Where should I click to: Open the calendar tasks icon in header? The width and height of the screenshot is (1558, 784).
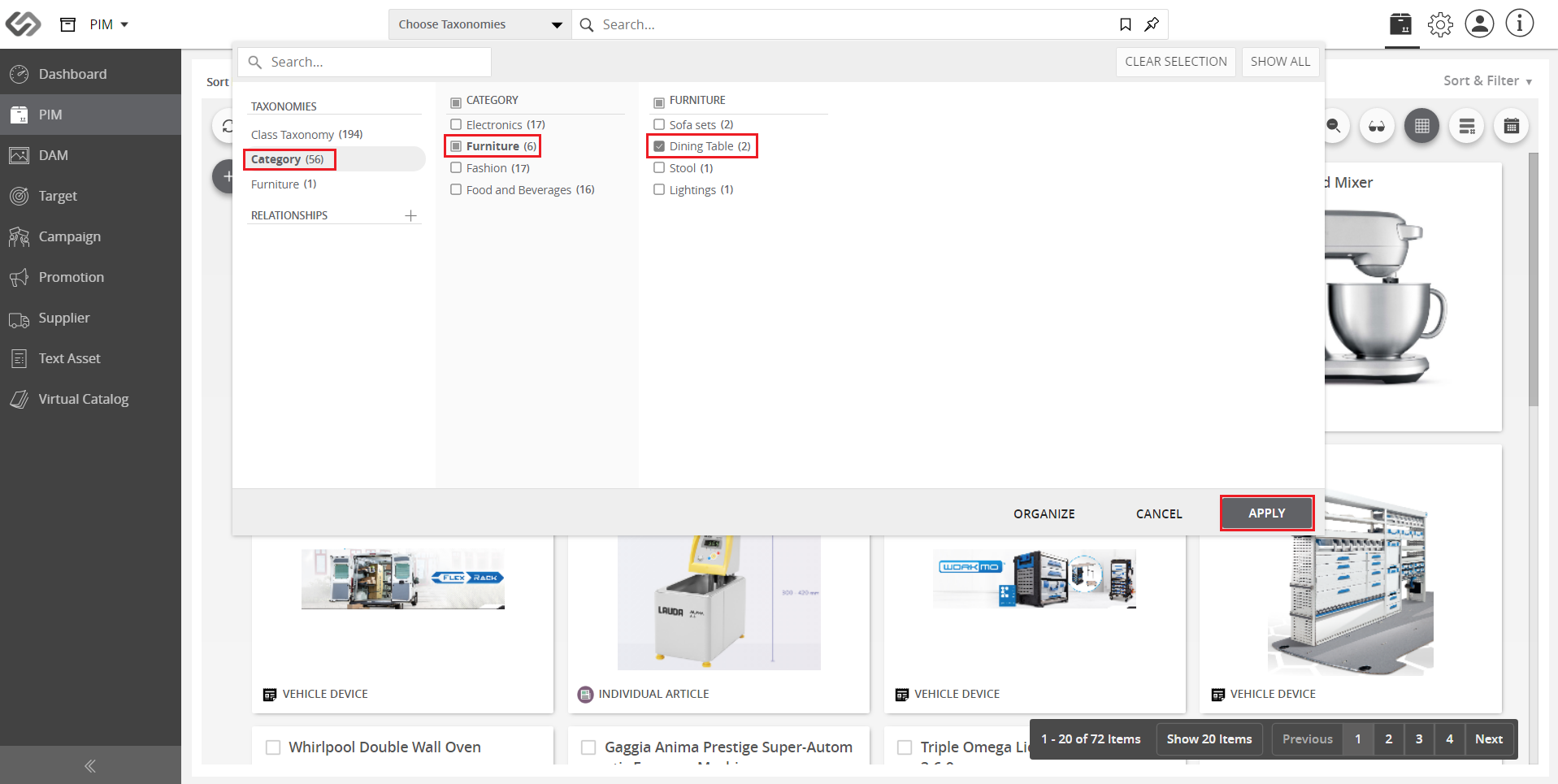point(1401,24)
